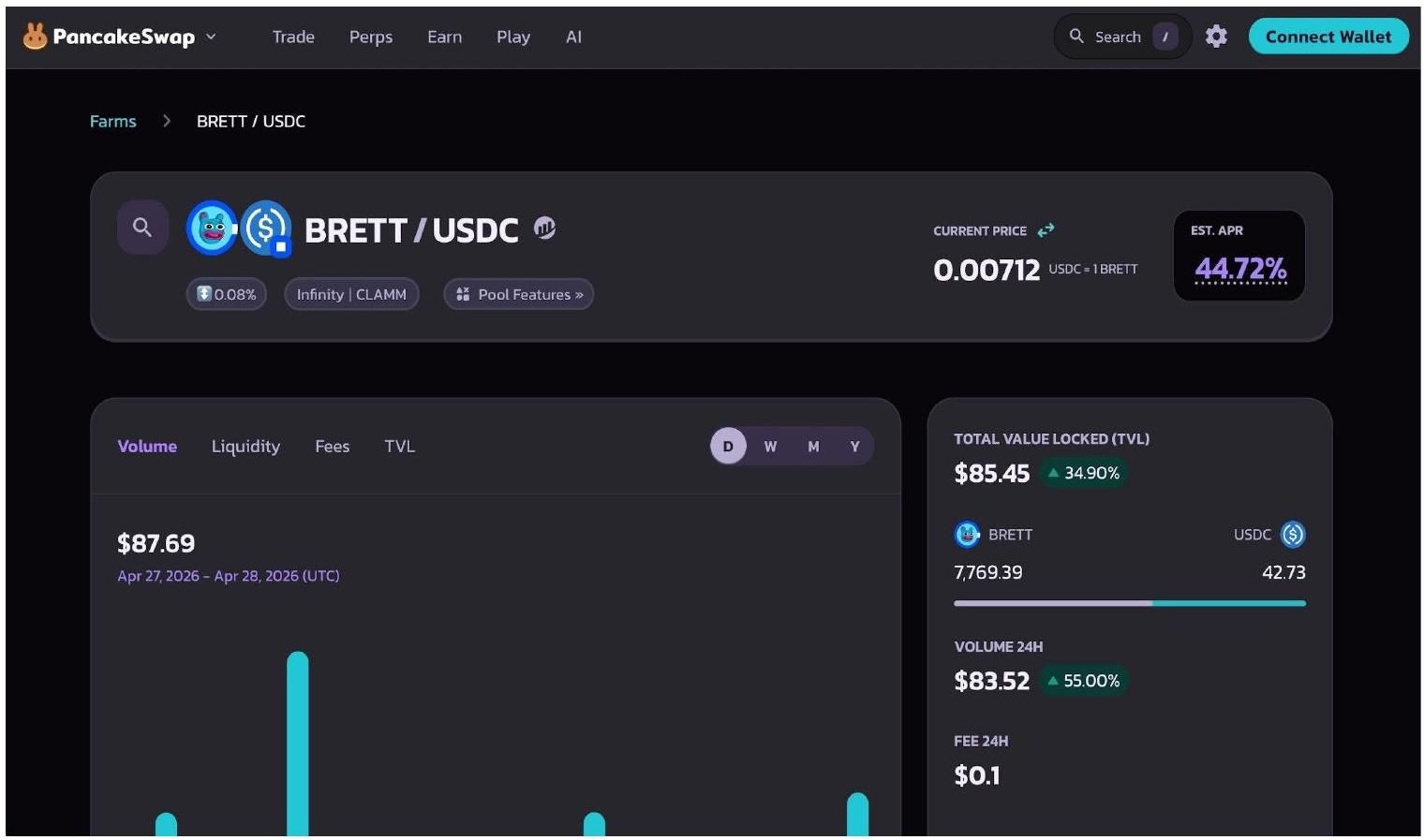This screenshot has width=1424, height=840.
Task: Click the pool search magnifier button
Action: (x=142, y=227)
